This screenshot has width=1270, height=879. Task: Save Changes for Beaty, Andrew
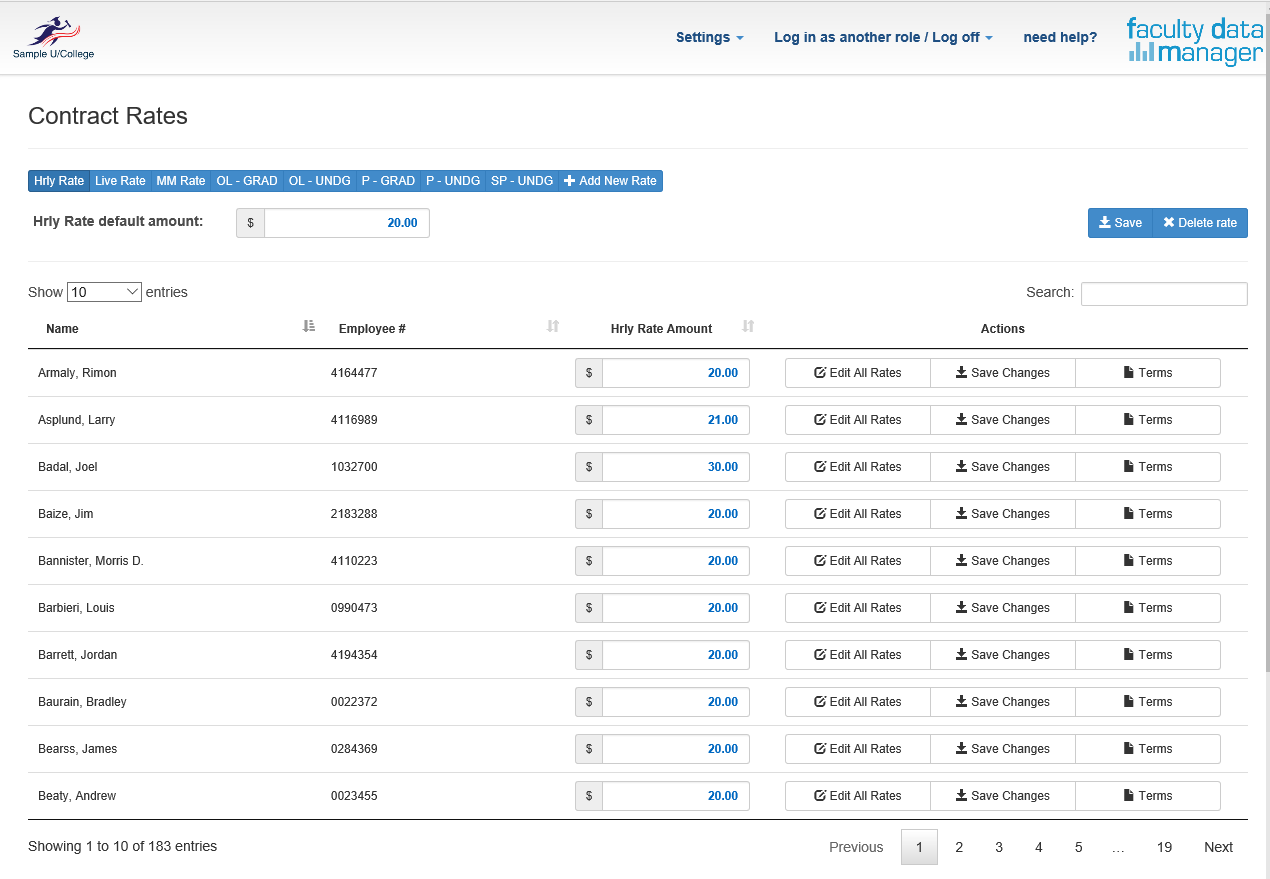click(1003, 796)
